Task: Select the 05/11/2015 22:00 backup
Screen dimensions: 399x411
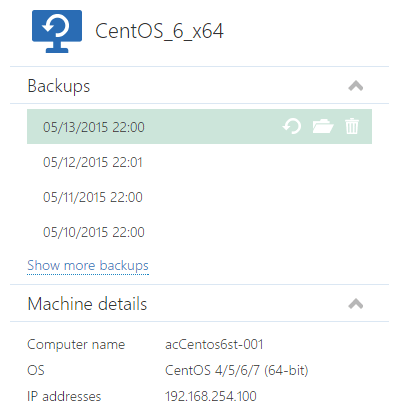Action: click(x=199, y=197)
